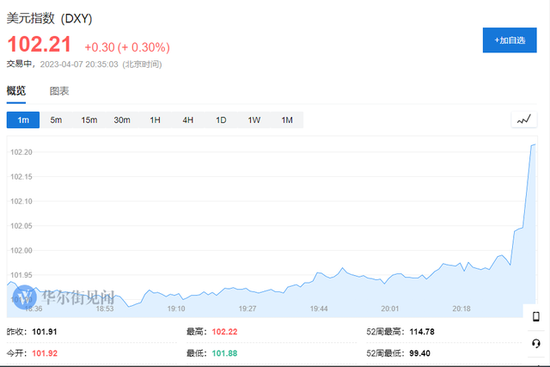Click the 102.20 y-axis label
This screenshot has width=550, height=367.
point(21,152)
